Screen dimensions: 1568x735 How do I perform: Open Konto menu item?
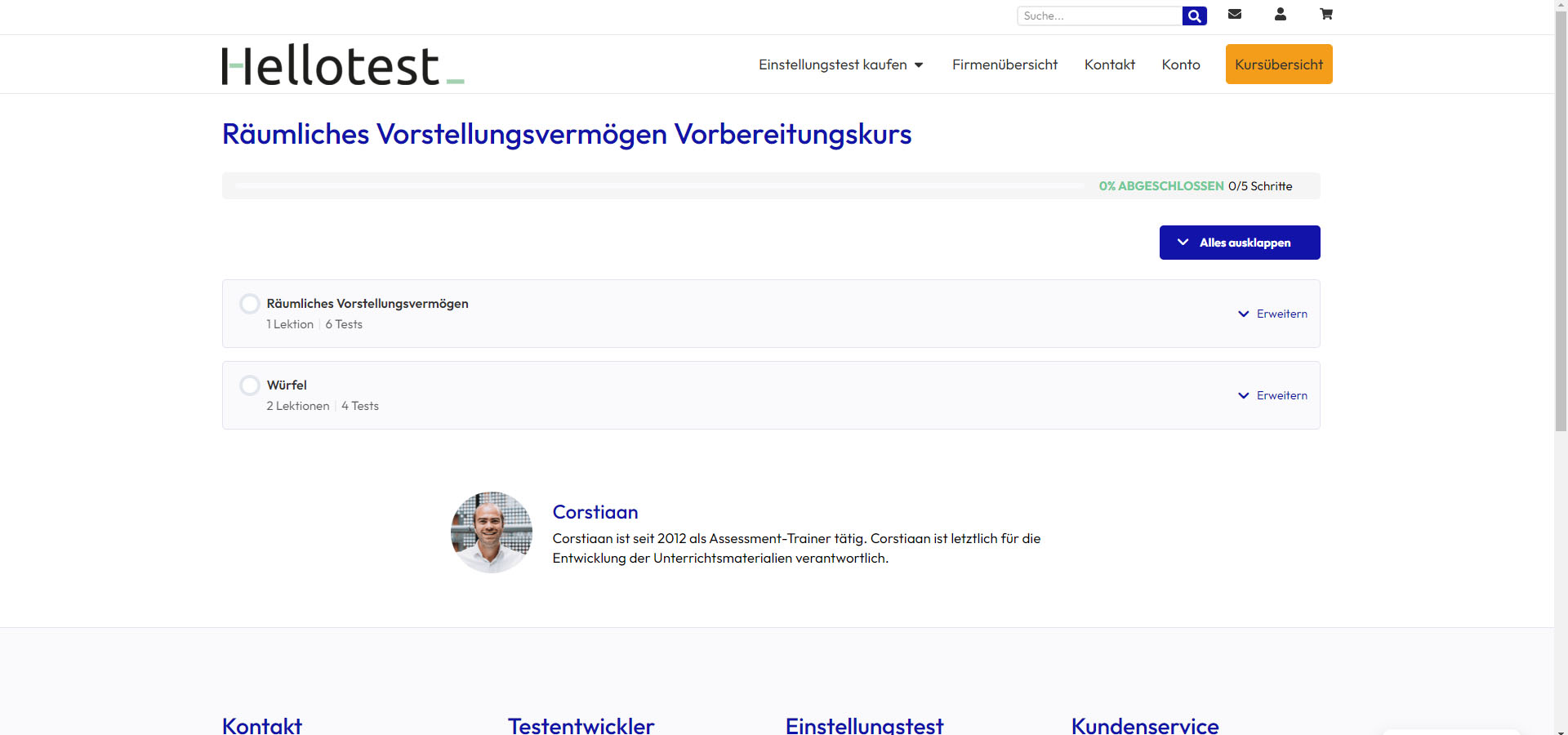1181,65
